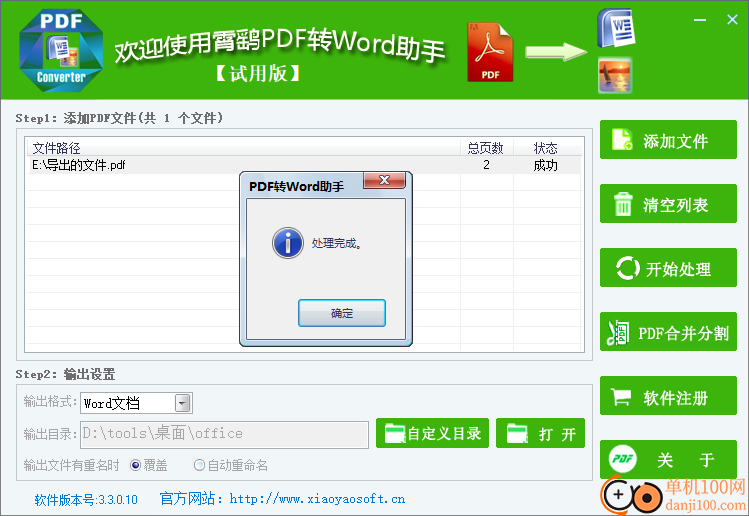Click the 输出目录 path input field
Image resolution: width=749 pixels, height=516 pixels.
[225, 434]
